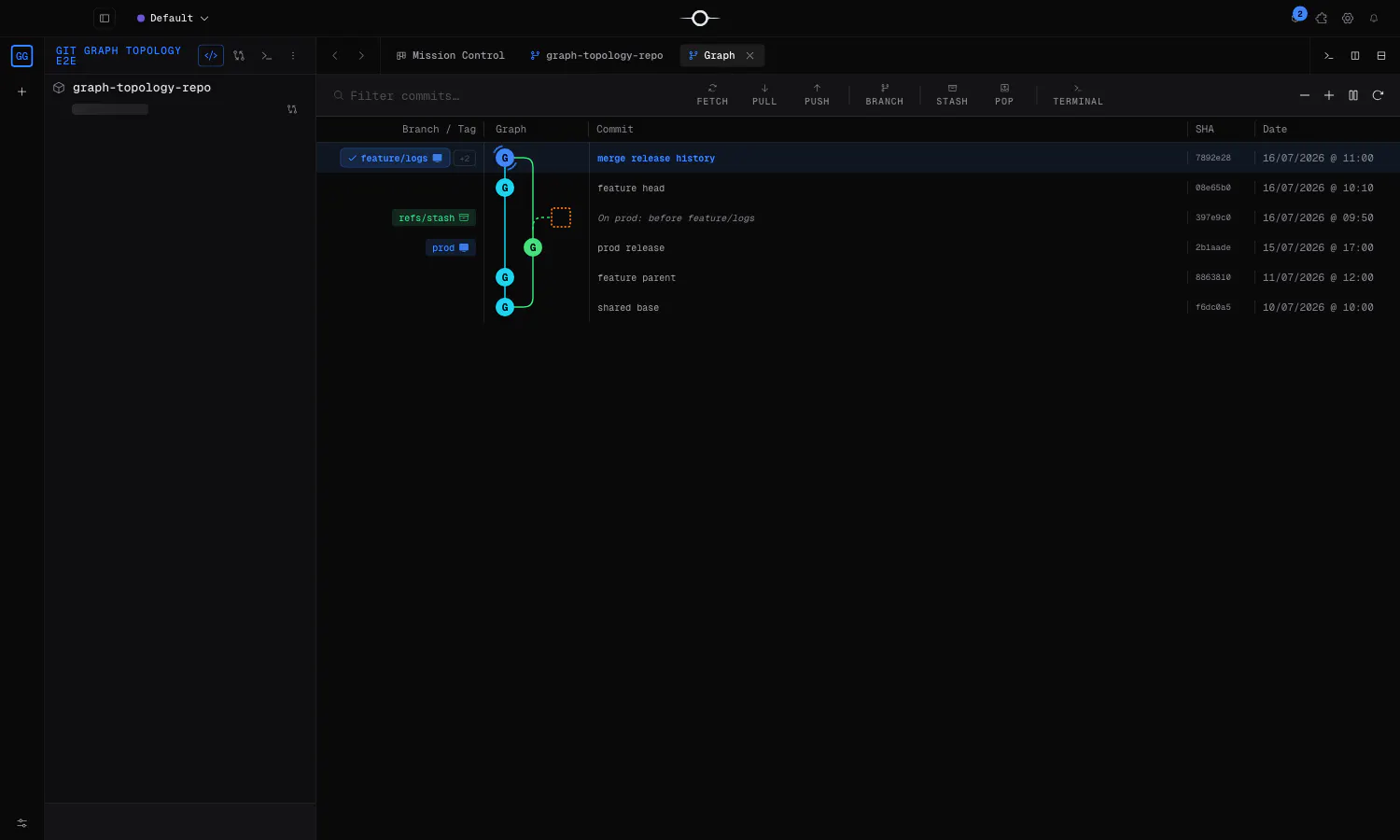Split the editor horizontally
1400x840 pixels.
(x=1381, y=56)
